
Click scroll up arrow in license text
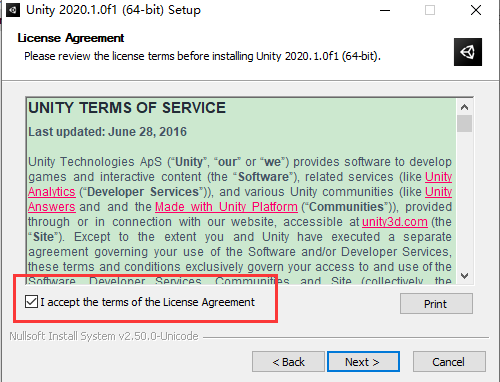click(464, 107)
